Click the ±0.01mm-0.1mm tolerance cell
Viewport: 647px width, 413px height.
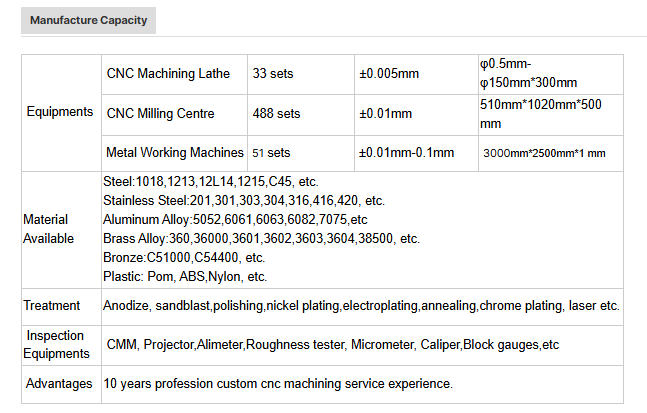[416, 153]
